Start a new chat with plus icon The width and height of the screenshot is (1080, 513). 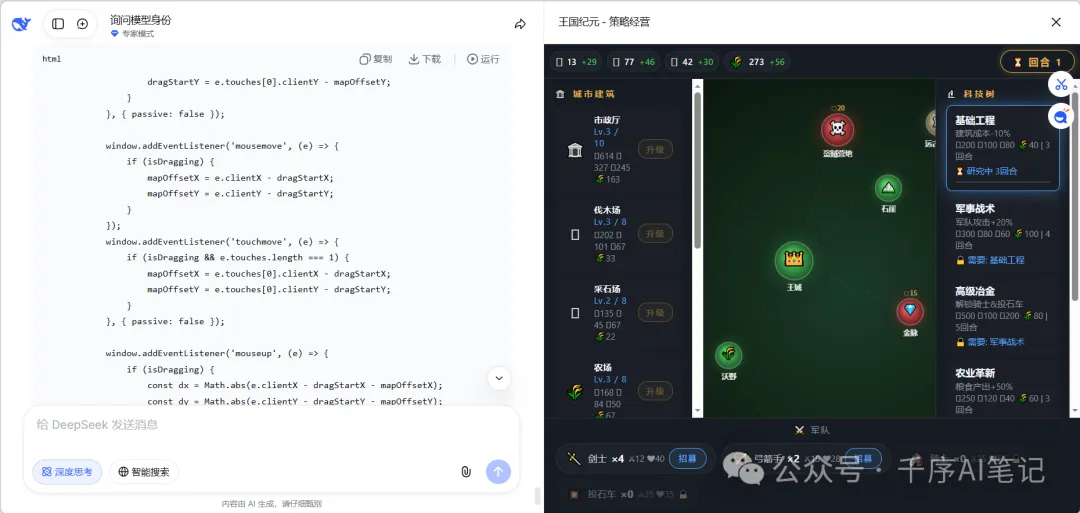(82, 24)
